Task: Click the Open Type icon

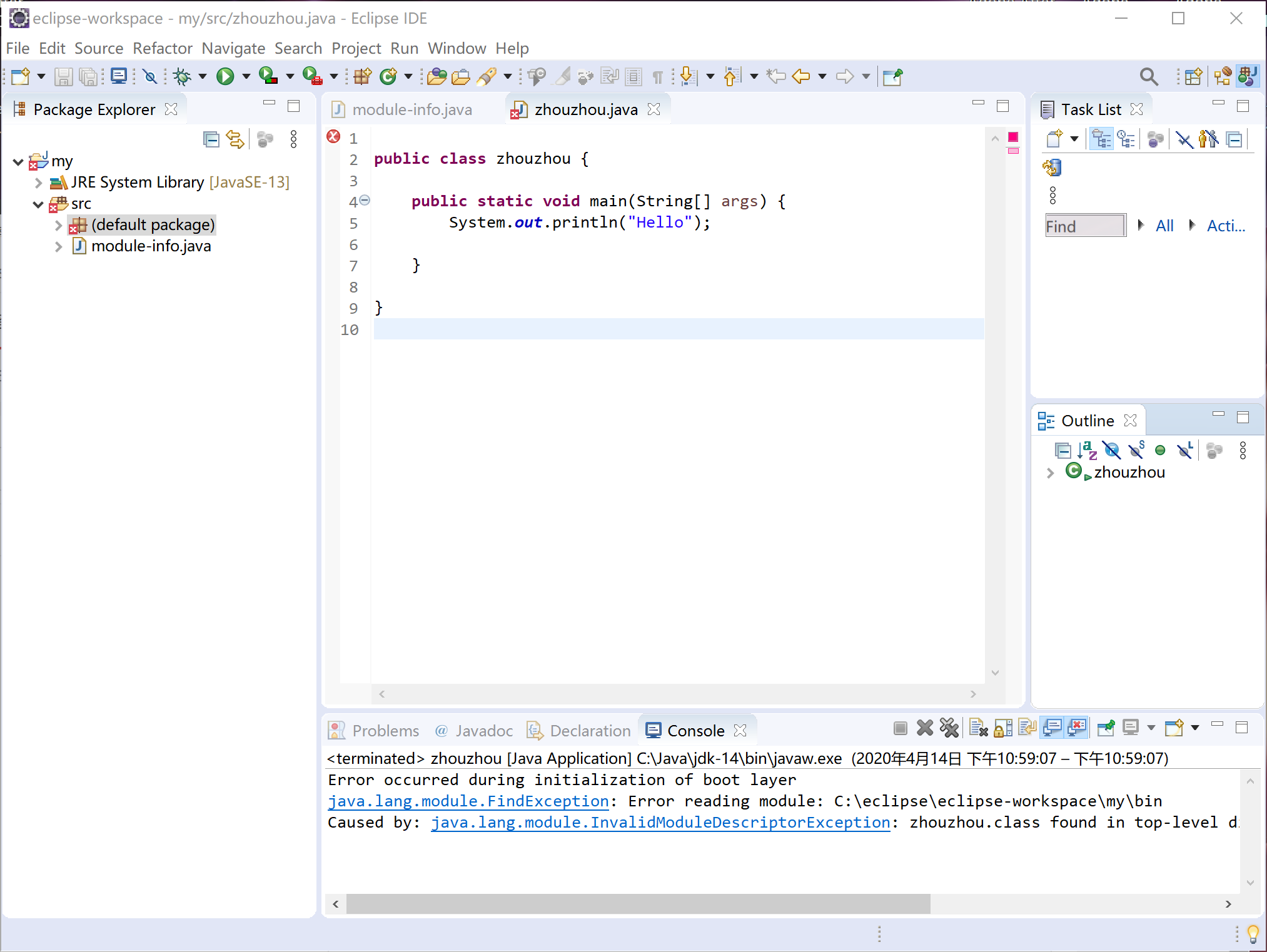Action: point(437,76)
